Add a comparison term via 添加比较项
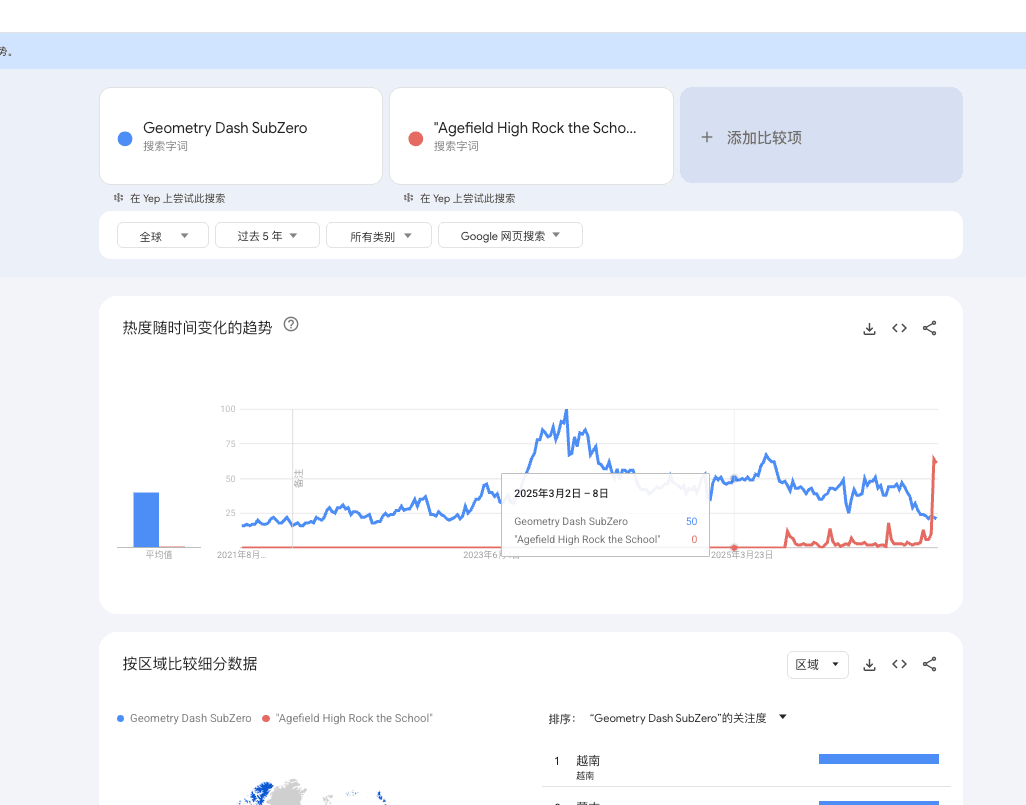The width and height of the screenshot is (1026, 805). point(821,135)
